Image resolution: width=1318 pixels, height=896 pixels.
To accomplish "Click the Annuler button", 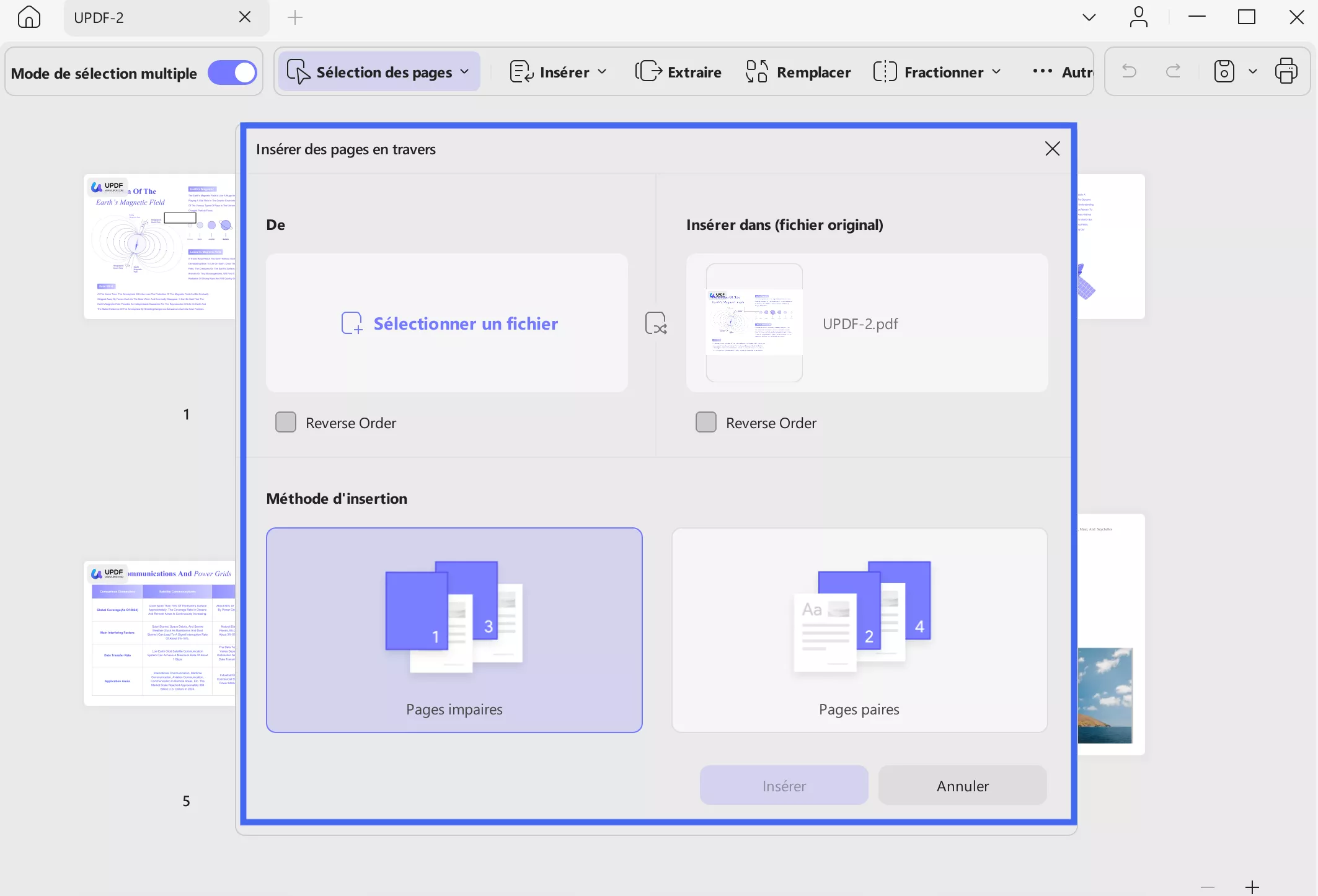I will click(962, 786).
